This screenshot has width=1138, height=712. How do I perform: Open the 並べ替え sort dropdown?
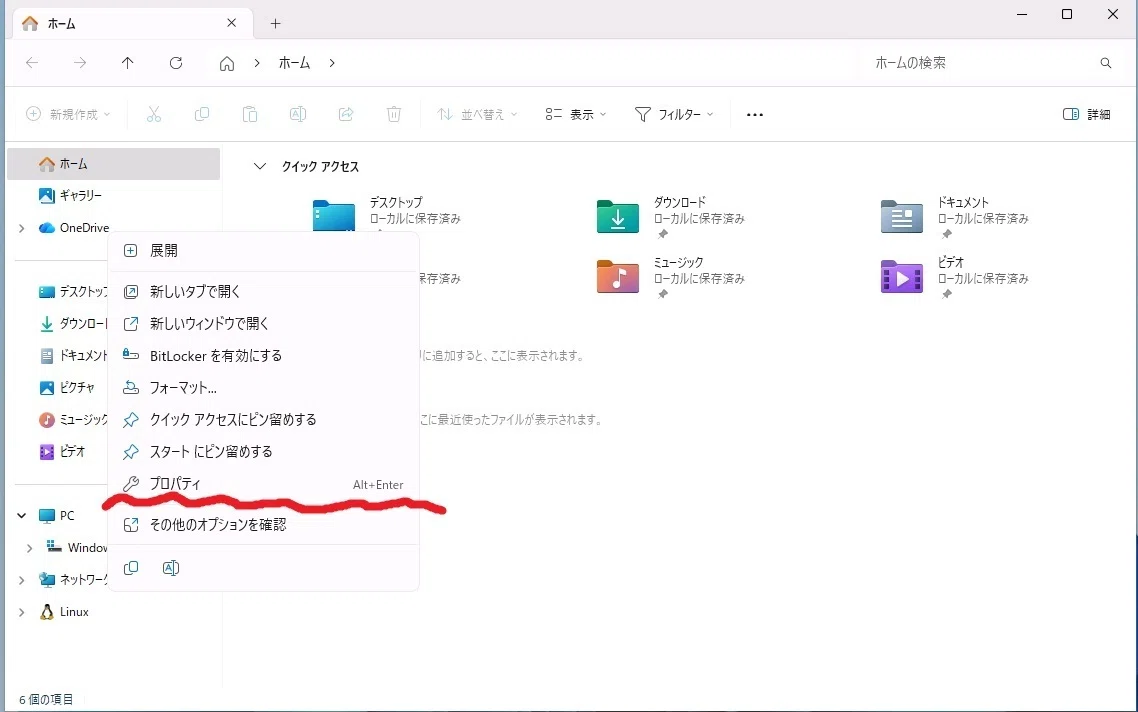tap(477, 115)
